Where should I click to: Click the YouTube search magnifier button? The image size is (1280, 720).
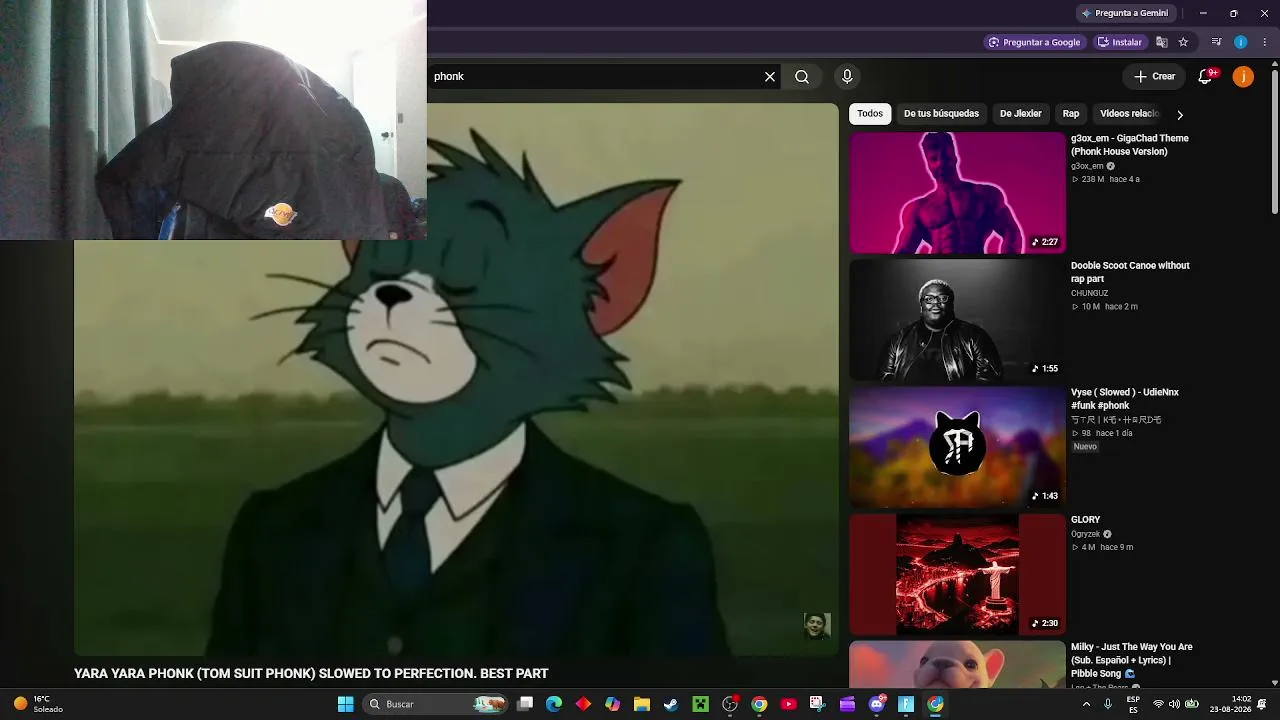802,77
